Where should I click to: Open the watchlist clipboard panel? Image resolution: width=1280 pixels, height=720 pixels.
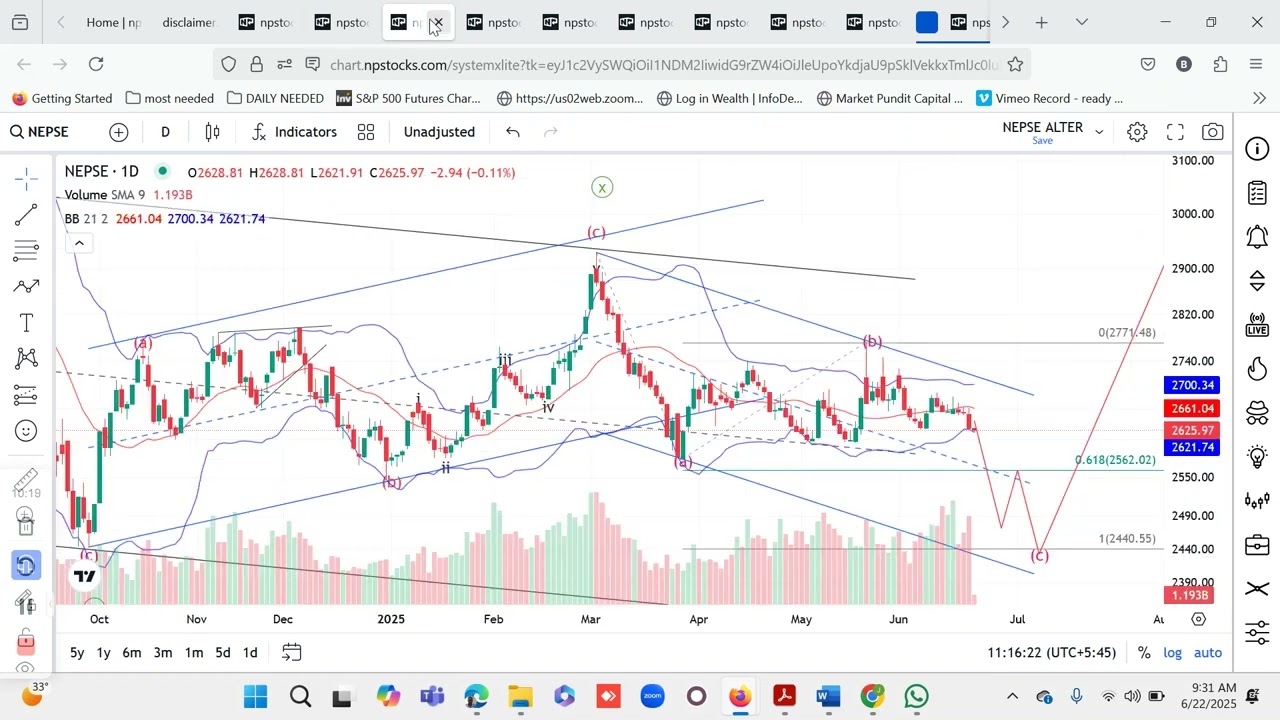[1257, 193]
